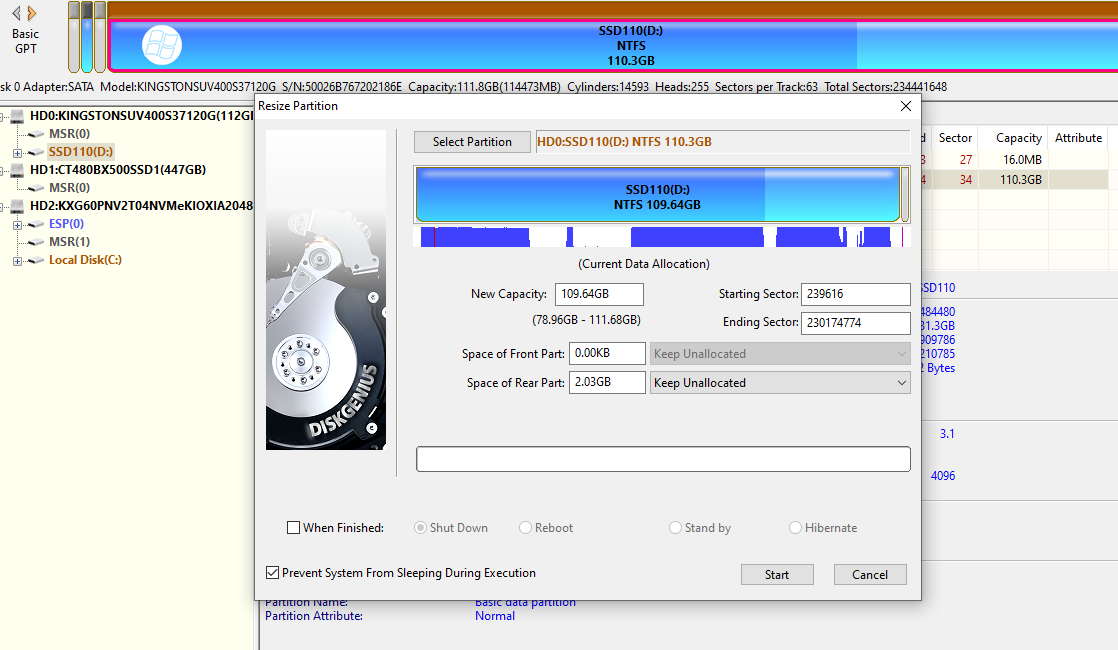
Task: Click the New Capacity input field
Action: coord(599,294)
